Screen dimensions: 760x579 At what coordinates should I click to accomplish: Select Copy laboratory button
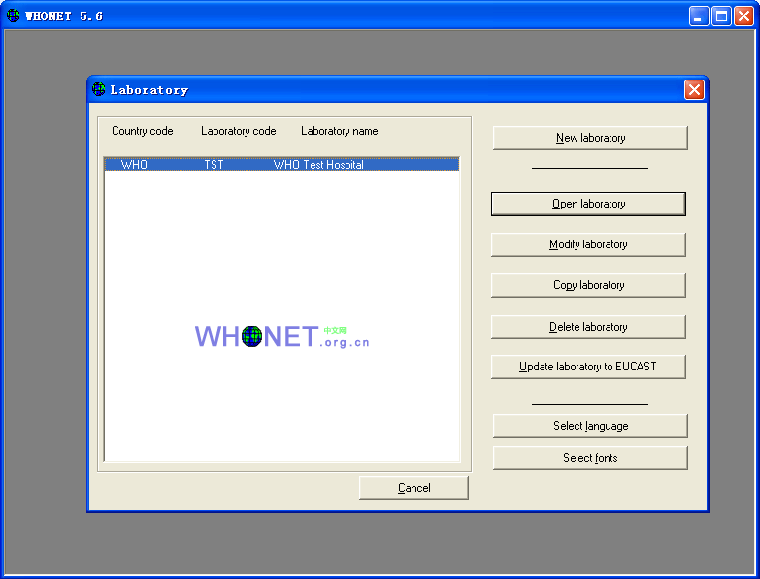coord(588,285)
